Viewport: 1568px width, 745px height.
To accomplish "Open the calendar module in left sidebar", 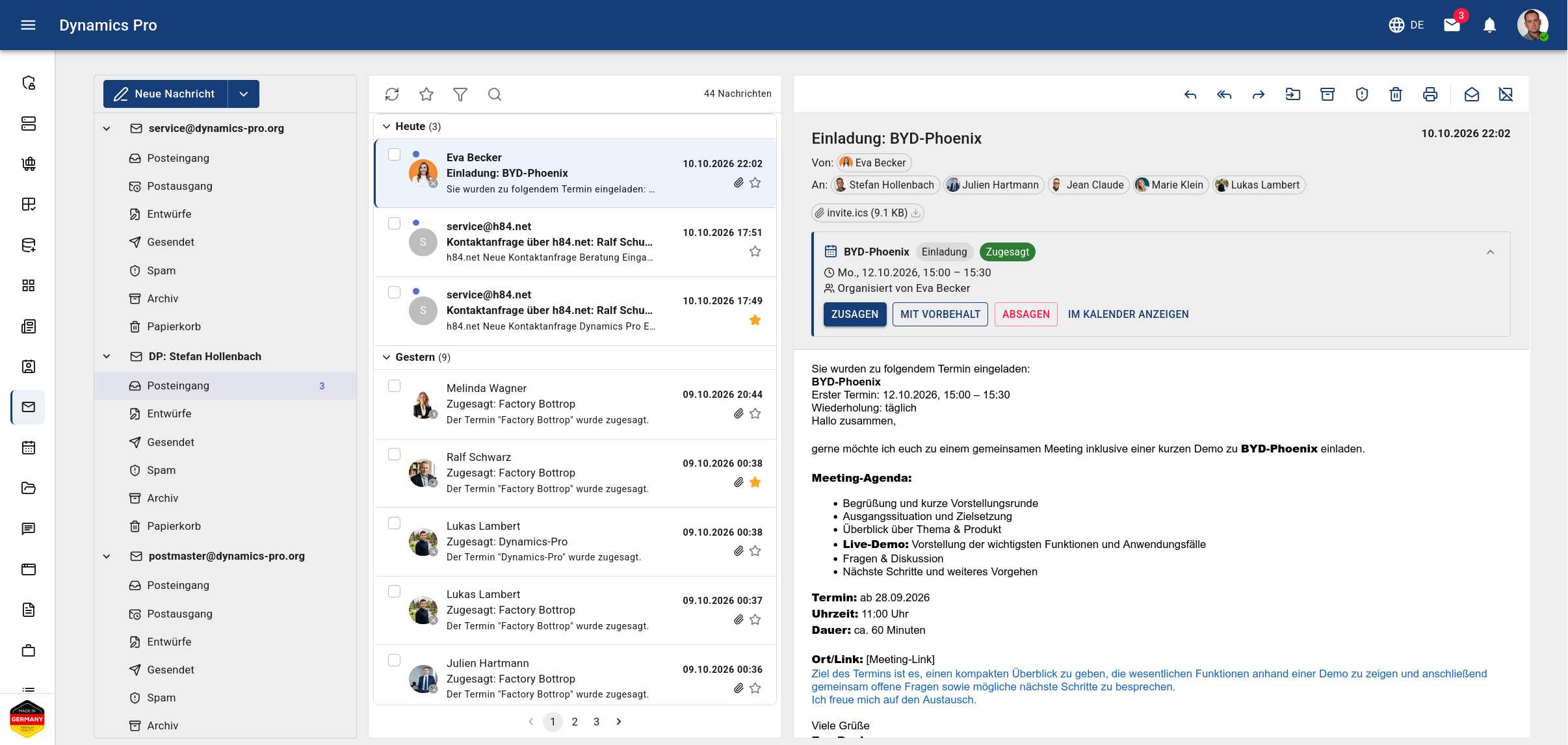I will 29,447.
